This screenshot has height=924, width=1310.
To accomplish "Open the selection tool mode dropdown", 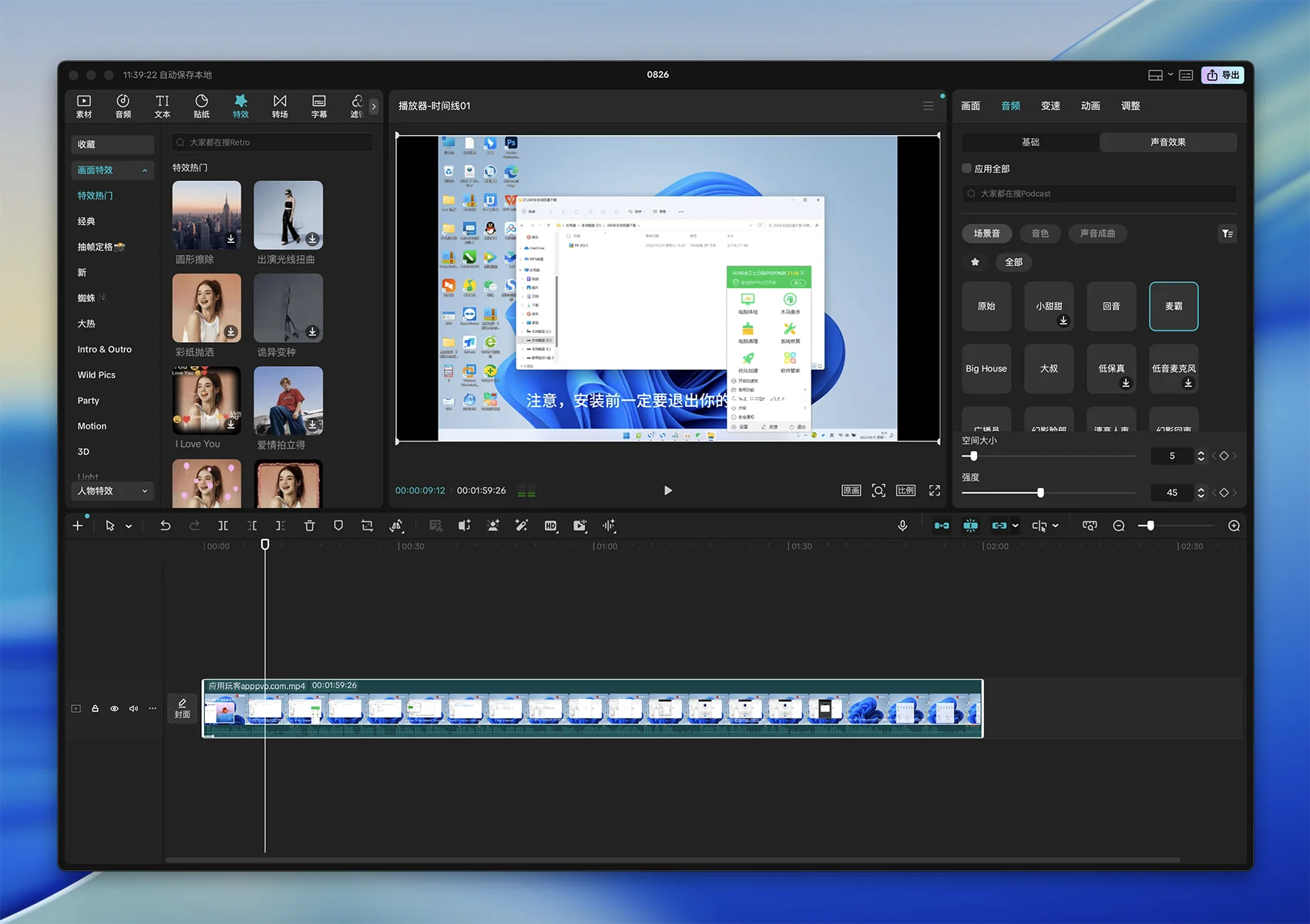I will [x=129, y=526].
